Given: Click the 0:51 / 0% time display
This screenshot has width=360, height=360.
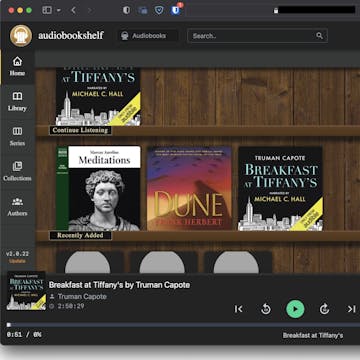Looking at the screenshot, I should point(24,334).
